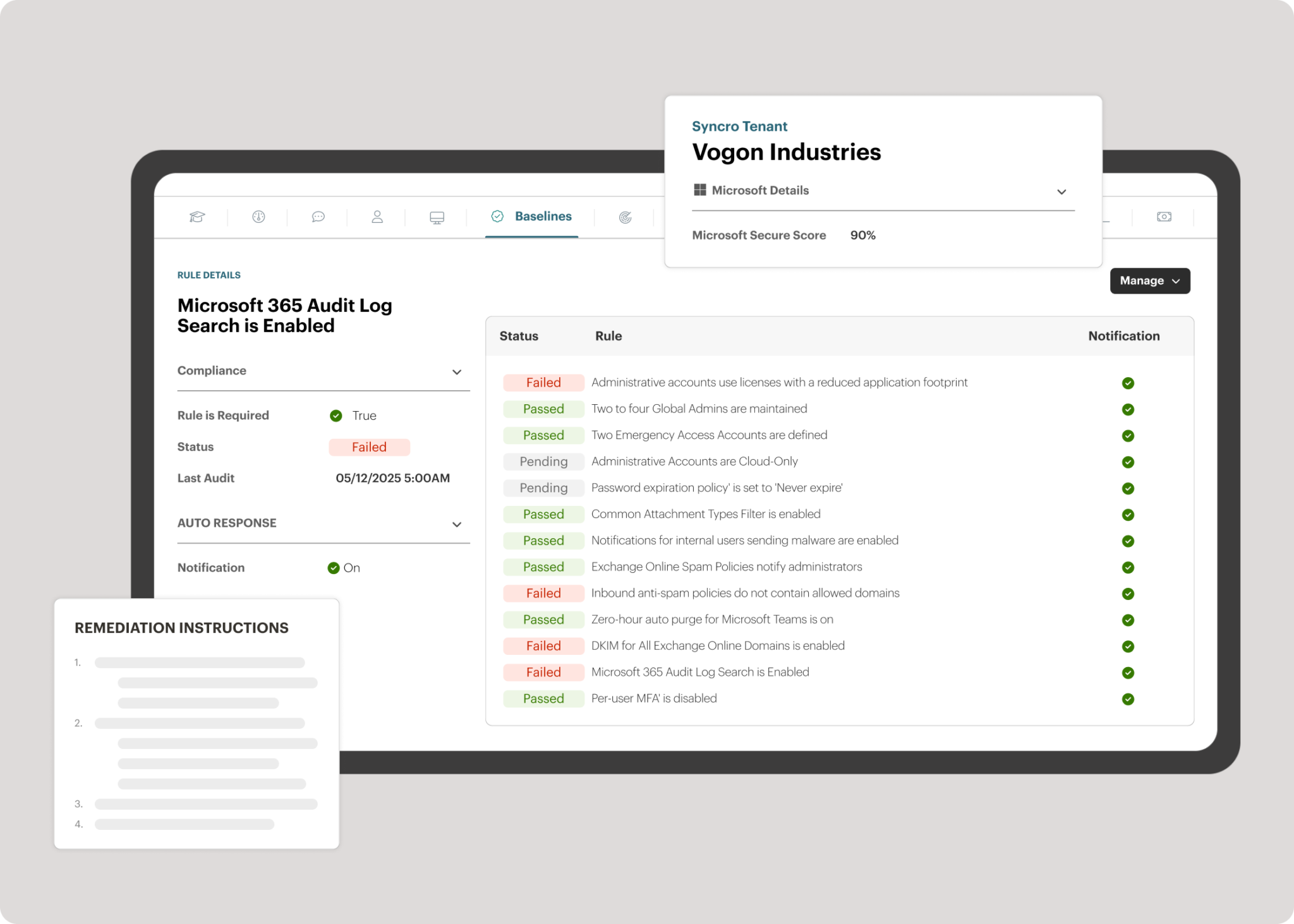Collapse the Auto Response section
This screenshot has width=1294, height=924.
(457, 524)
